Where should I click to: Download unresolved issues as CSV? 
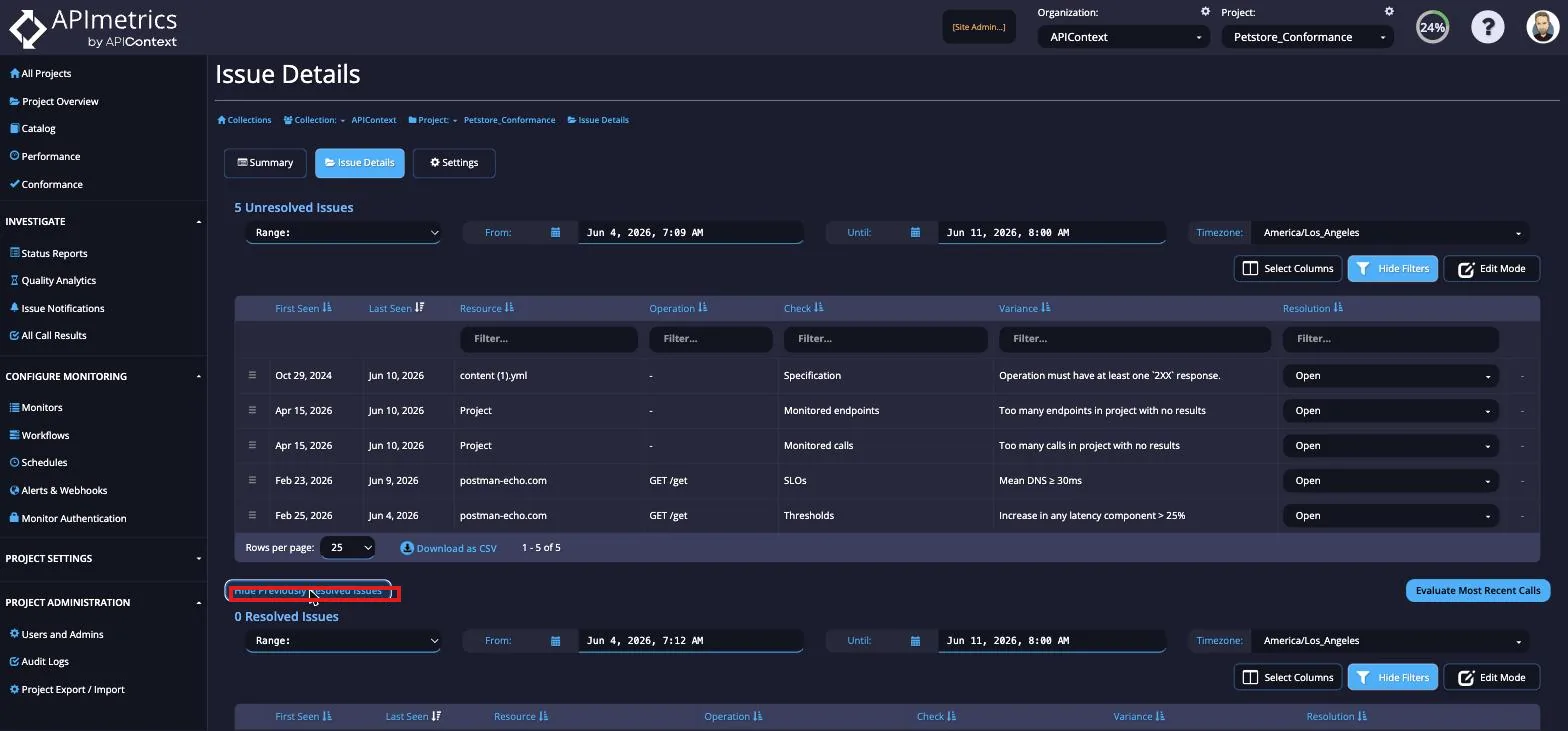(449, 548)
